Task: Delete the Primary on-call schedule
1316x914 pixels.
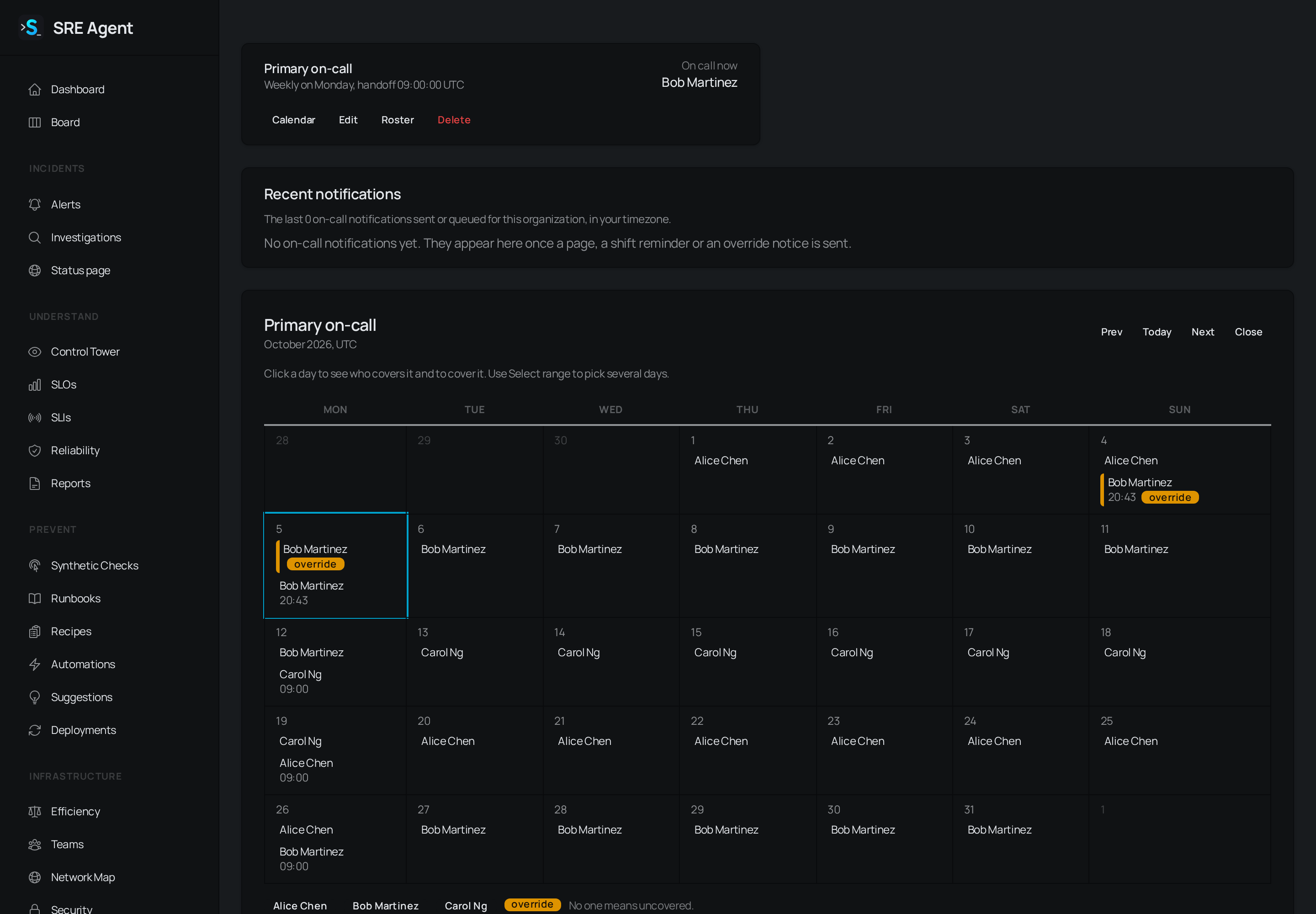Action: pyautogui.click(x=454, y=120)
